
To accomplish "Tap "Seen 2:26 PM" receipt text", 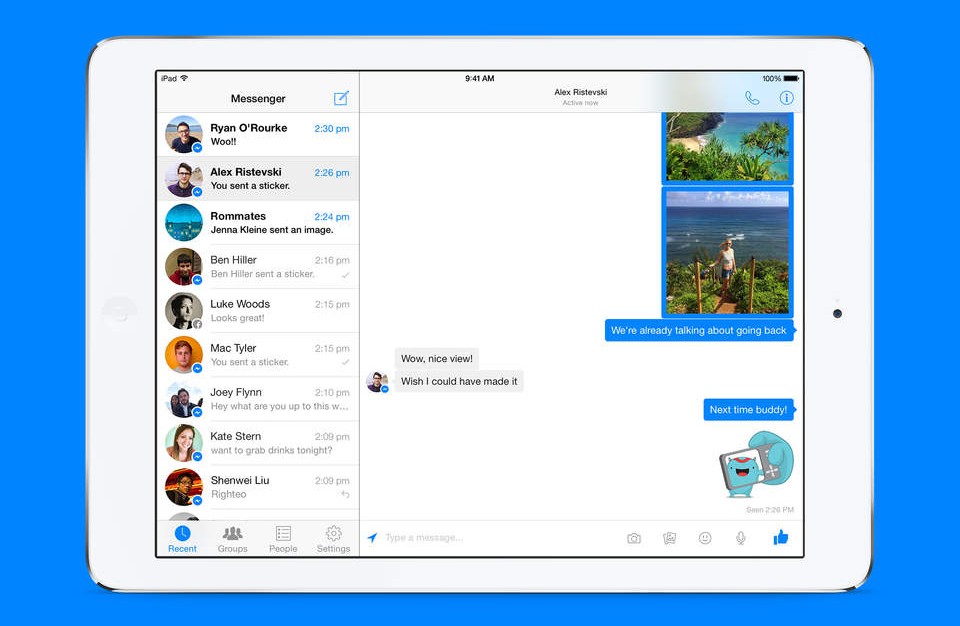I will tap(770, 510).
